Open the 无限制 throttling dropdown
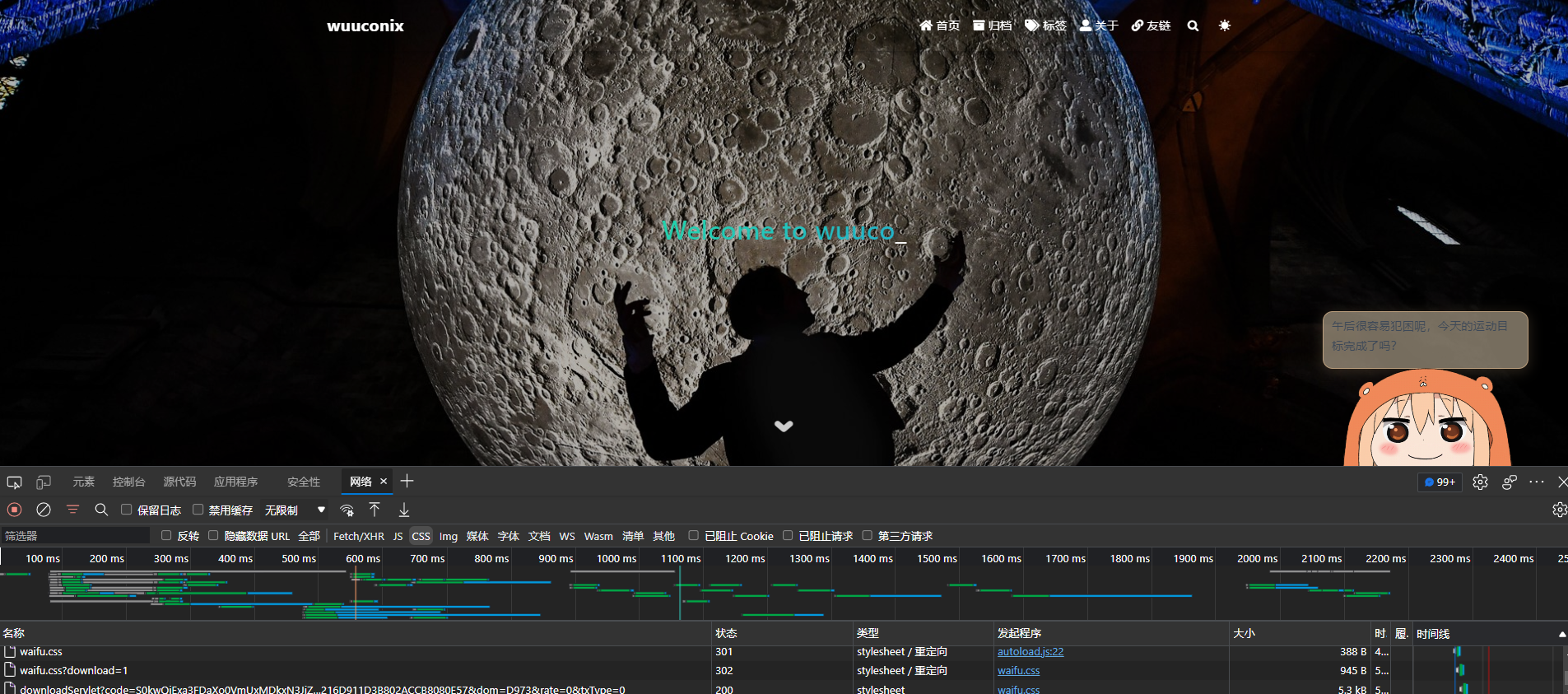This screenshot has width=1568, height=694. [x=295, y=510]
